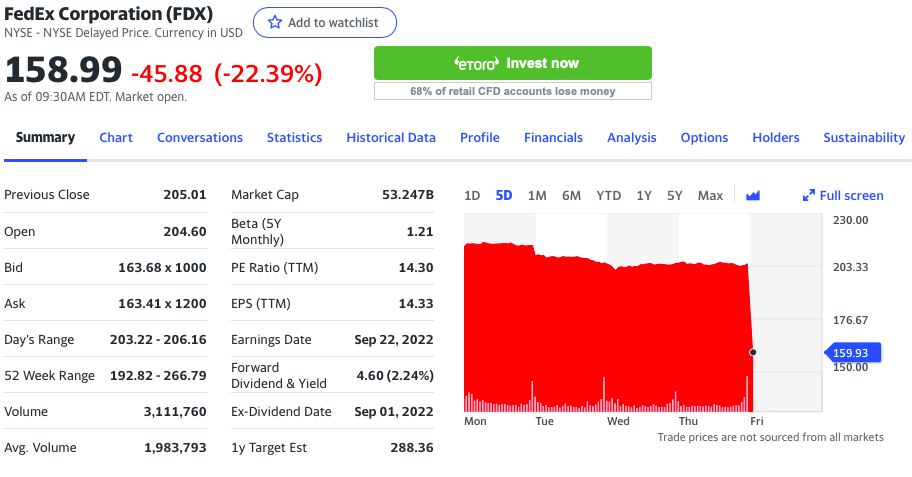Click Day's Range value 203.22 - 206.16

point(158,340)
